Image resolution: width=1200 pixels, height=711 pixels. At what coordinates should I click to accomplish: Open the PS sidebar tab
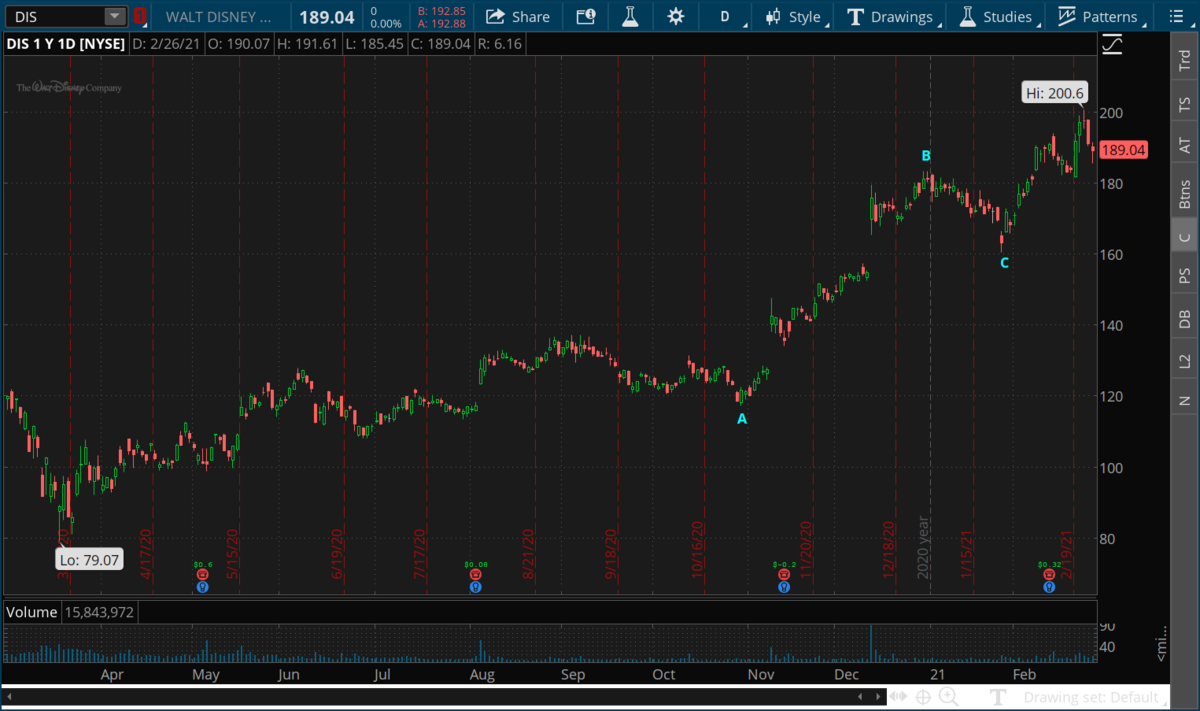click(1185, 277)
